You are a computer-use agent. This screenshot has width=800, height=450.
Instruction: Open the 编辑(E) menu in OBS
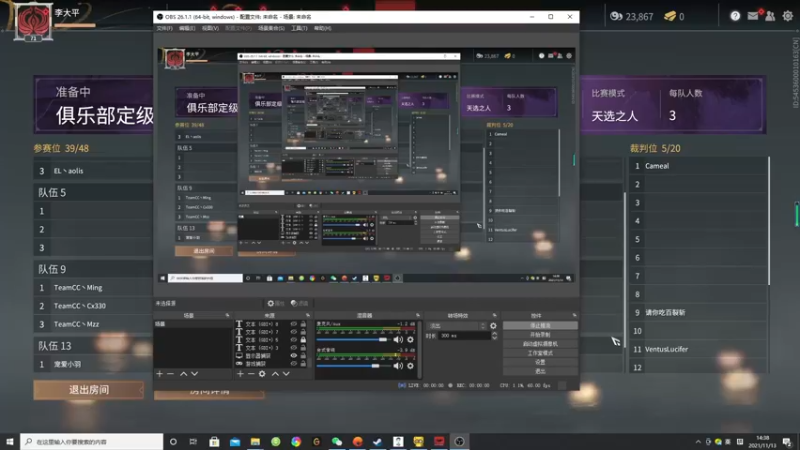click(x=187, y=28)
